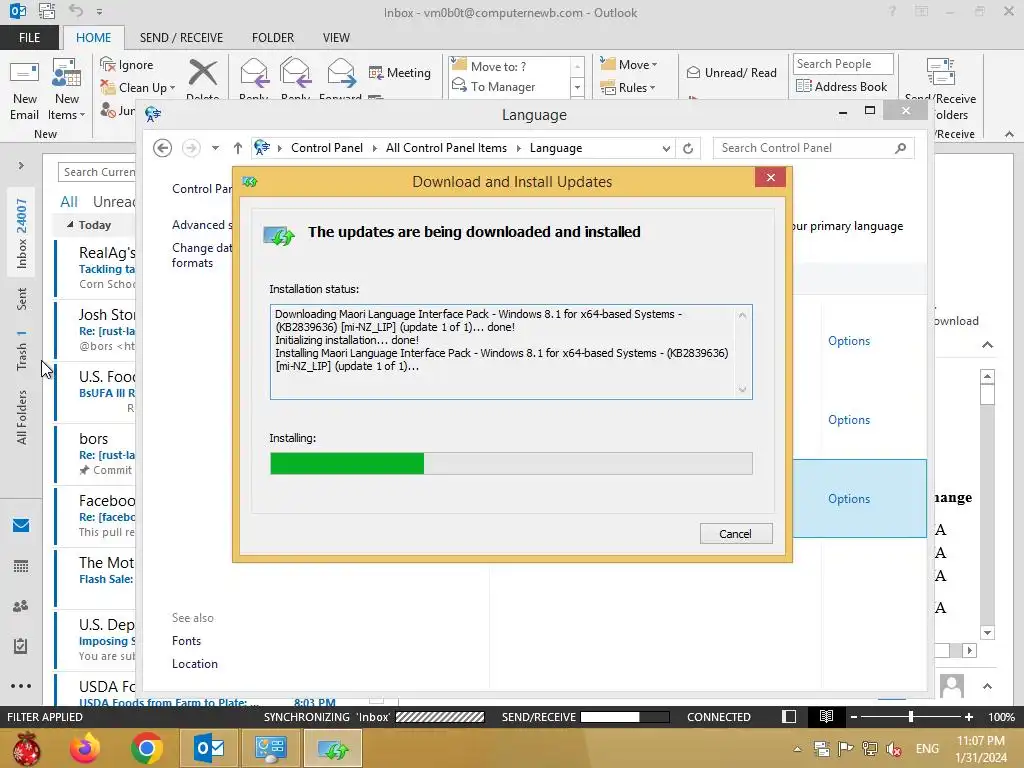Open the Fonts link under See also
This screenshot has width=1024, height=768.
point(186,641)
